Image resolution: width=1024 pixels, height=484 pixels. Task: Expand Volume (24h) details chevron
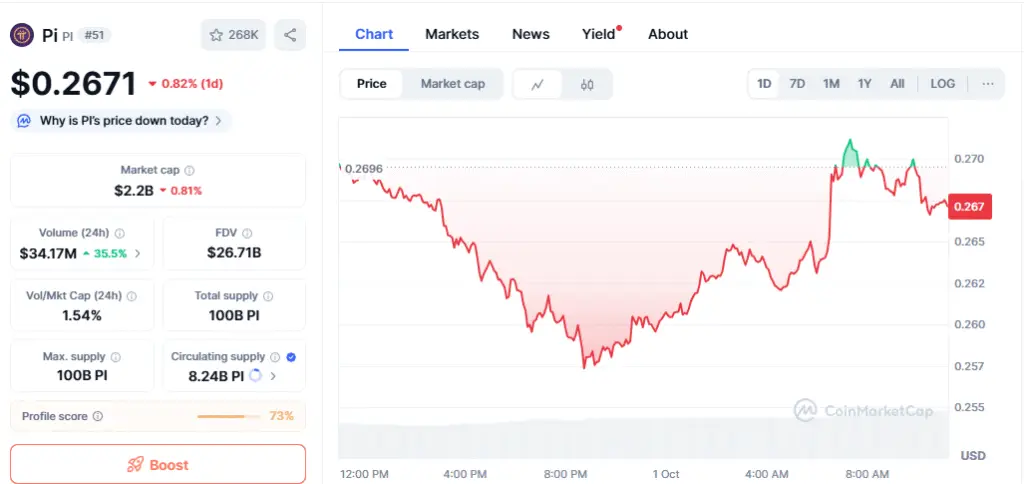tap(138, 254)
